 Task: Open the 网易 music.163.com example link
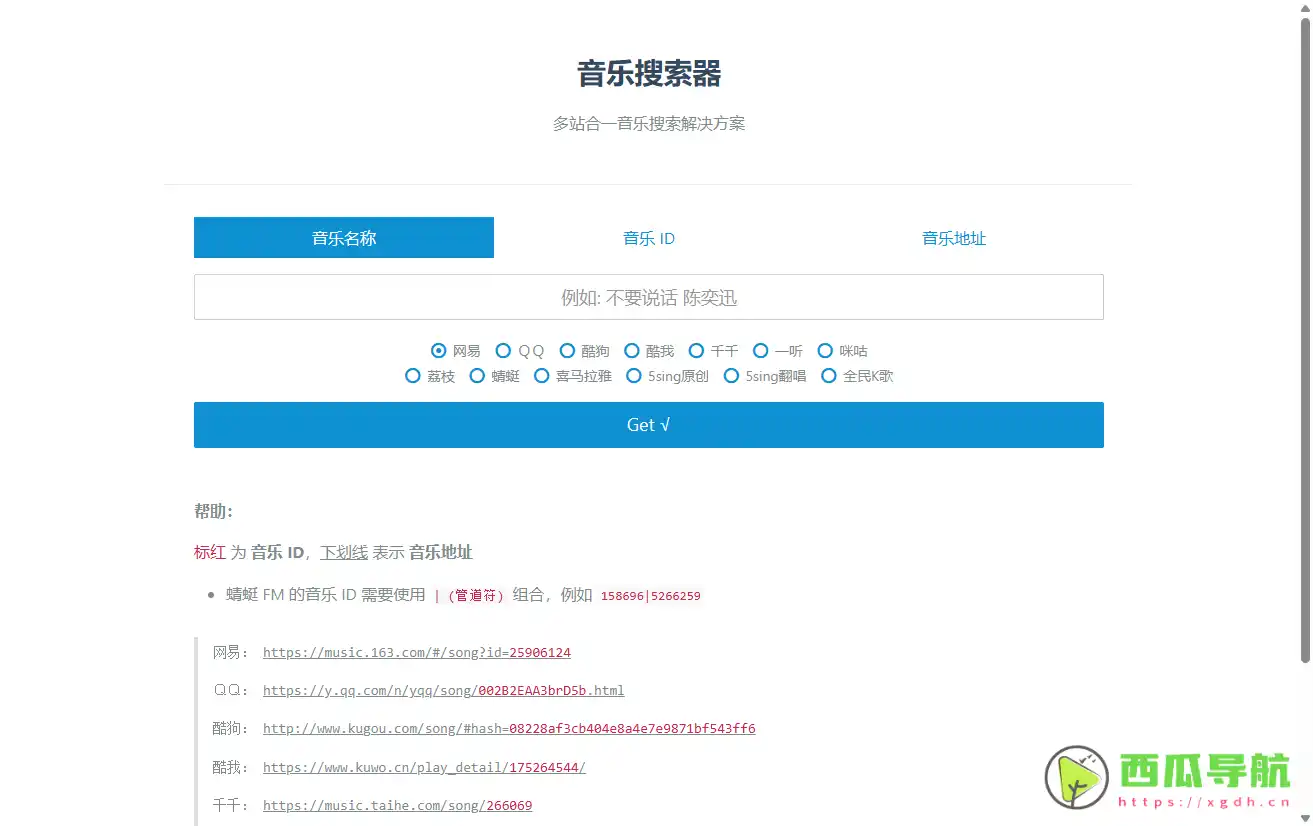(416, 652)
